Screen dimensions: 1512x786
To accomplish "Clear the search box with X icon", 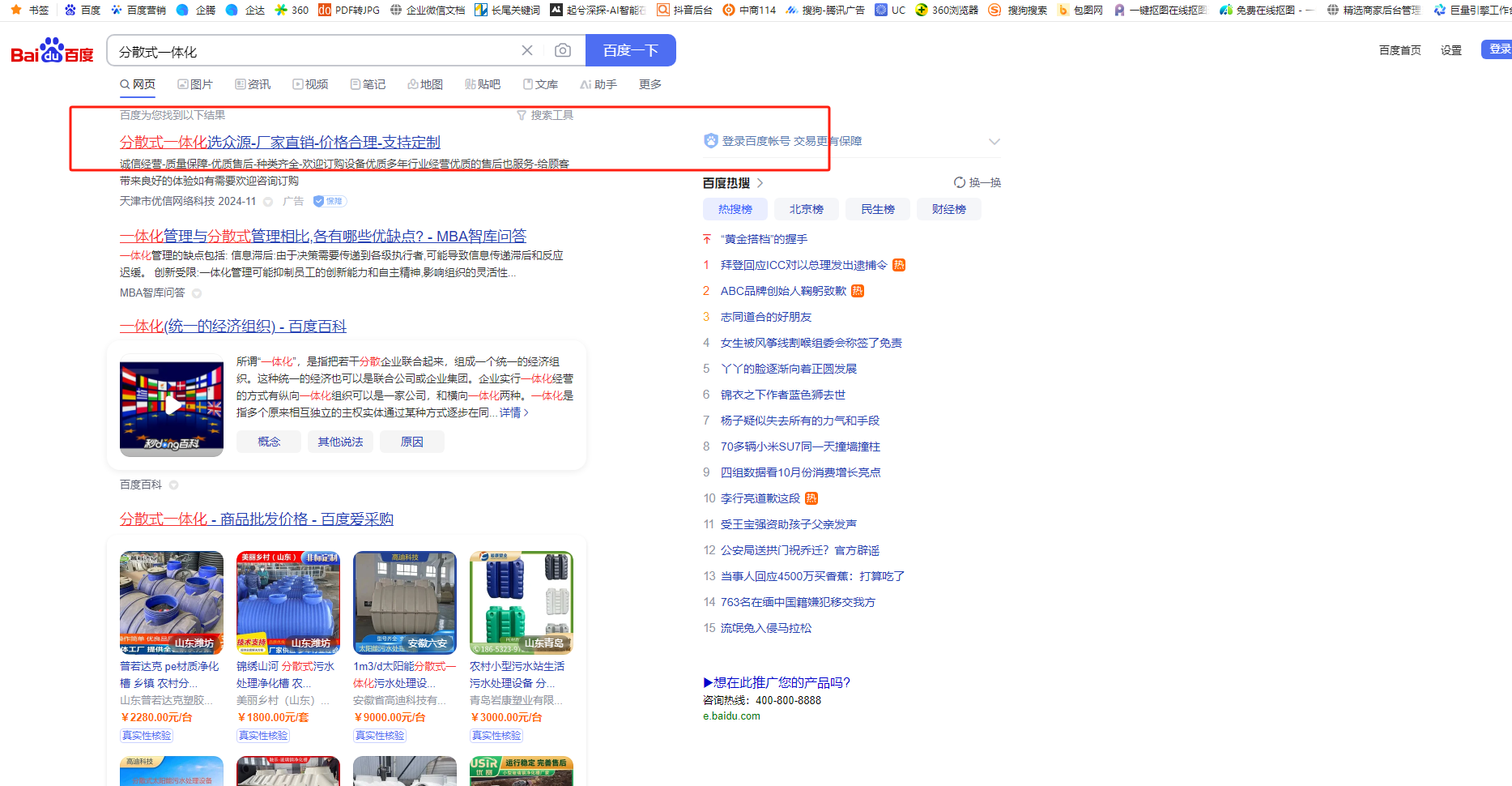I will coord(527,51).
